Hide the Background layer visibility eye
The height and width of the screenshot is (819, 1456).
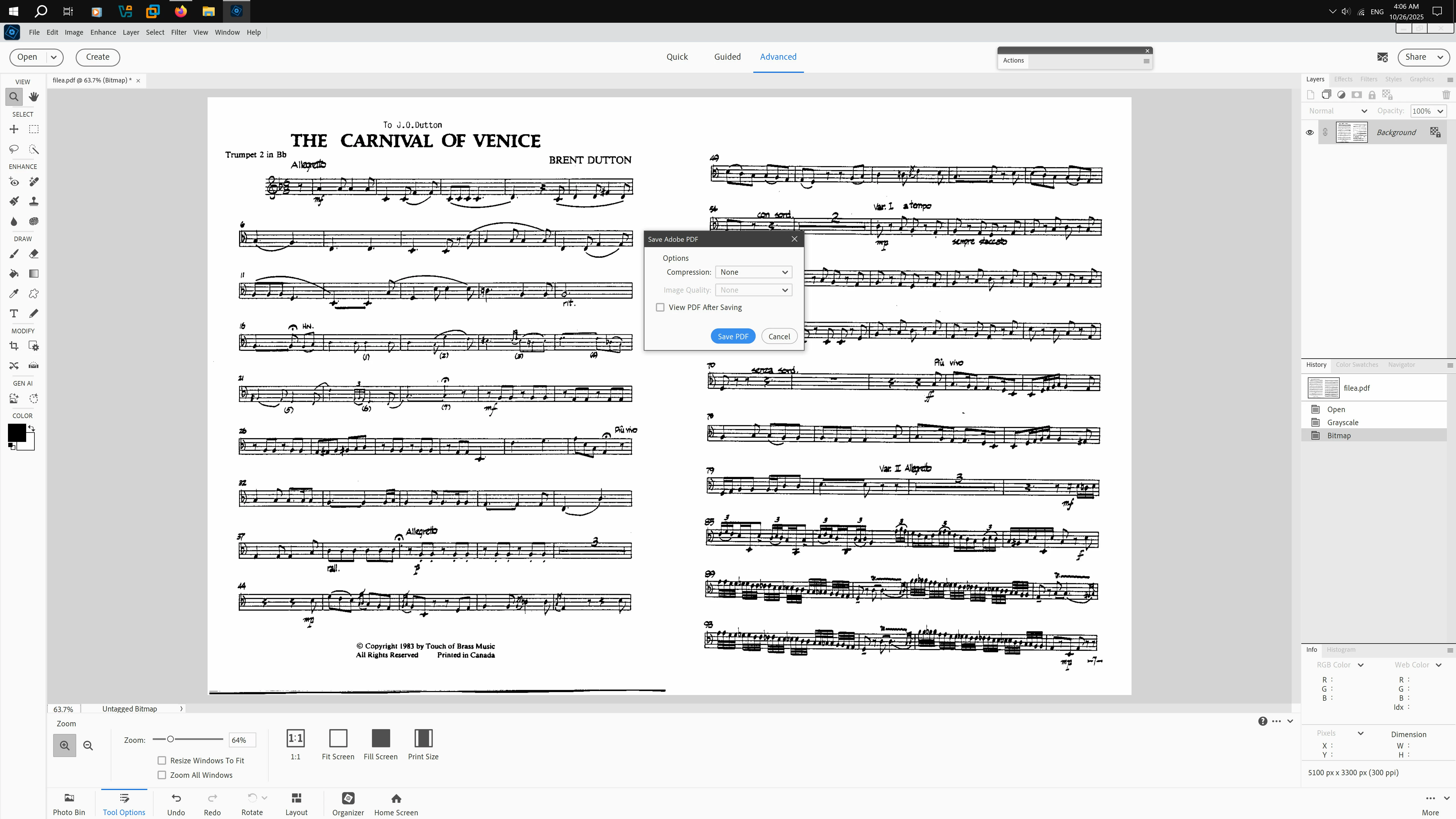(1310, 132)
